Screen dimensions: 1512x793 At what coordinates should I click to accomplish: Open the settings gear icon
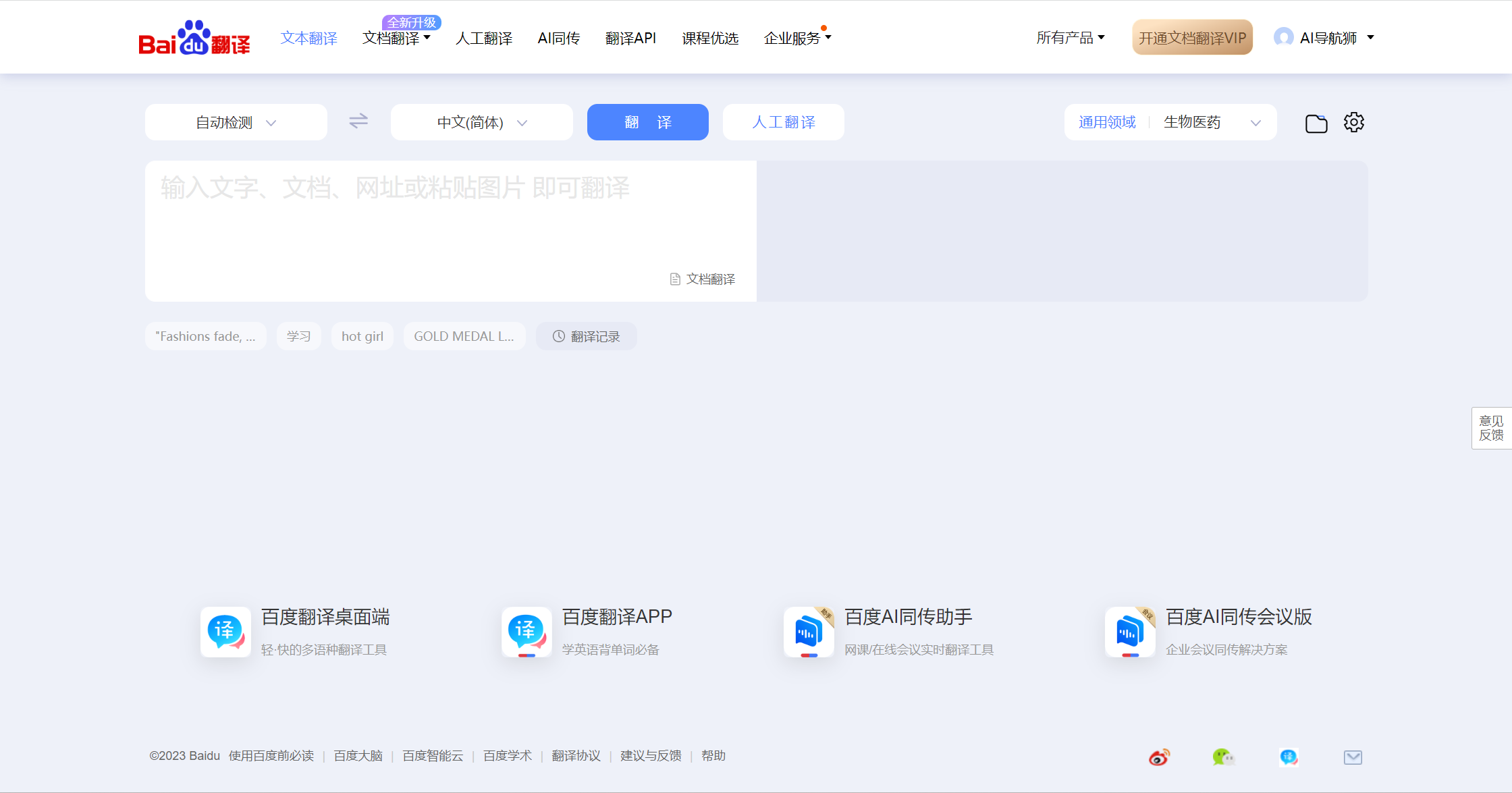(x=1354, y=122)
